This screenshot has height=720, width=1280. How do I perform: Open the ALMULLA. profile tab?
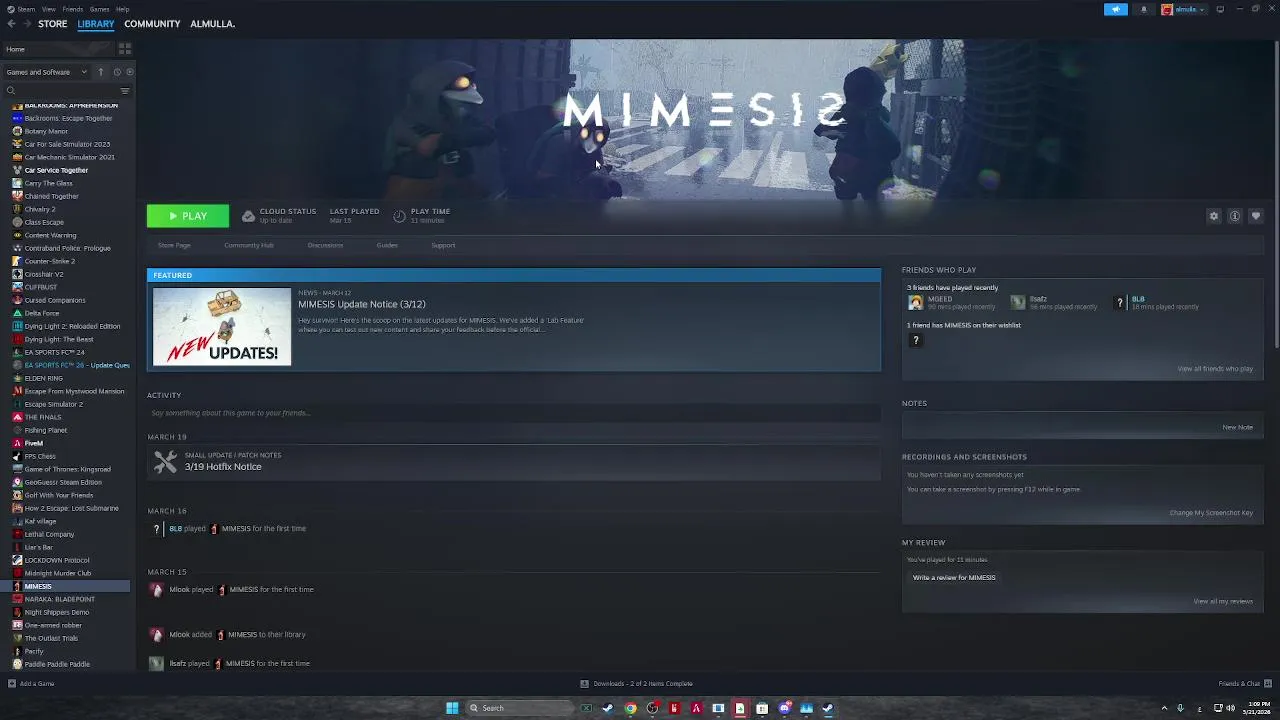213,24
